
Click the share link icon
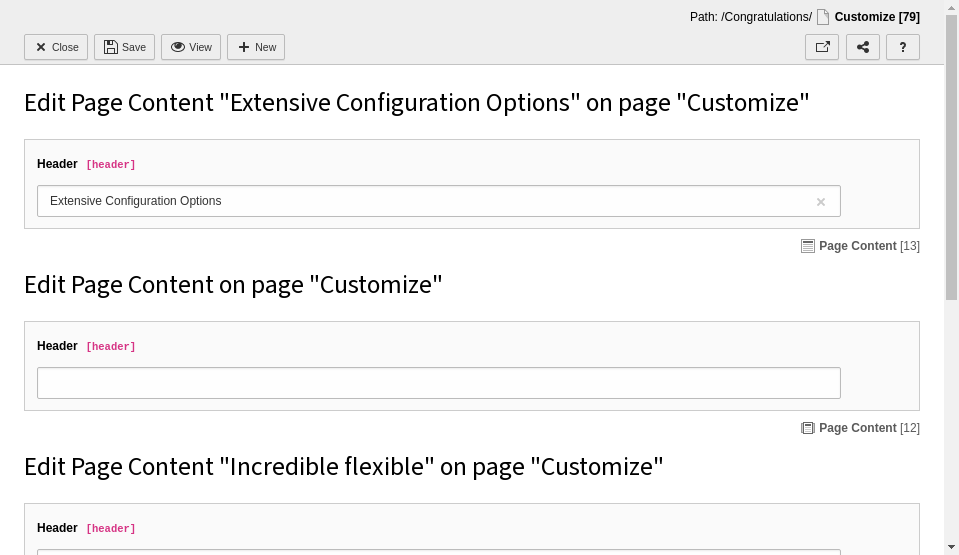(863, 47)
